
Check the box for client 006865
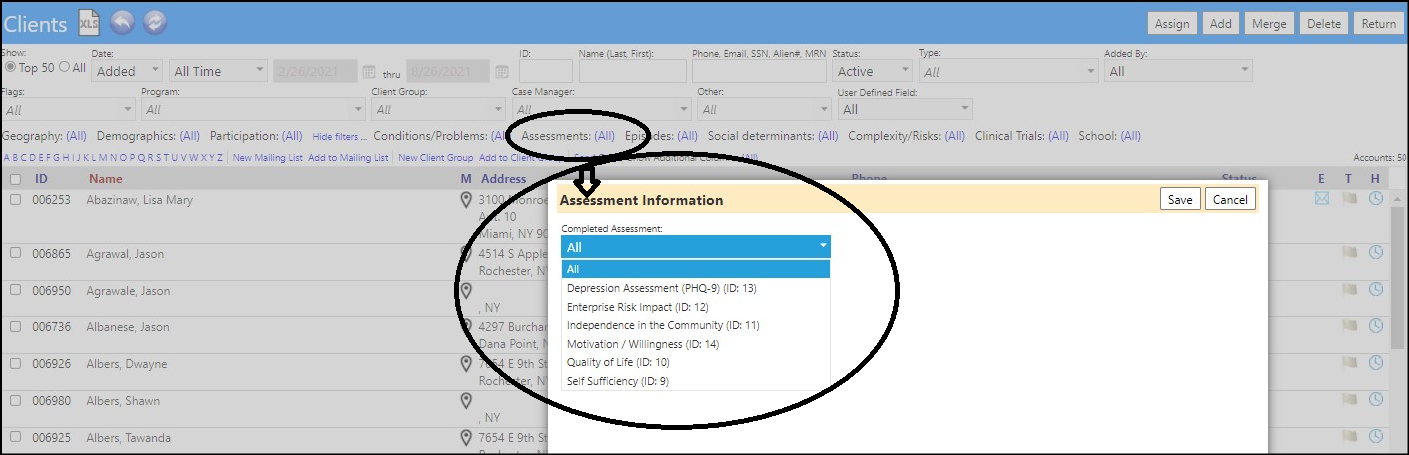[15, 254]
